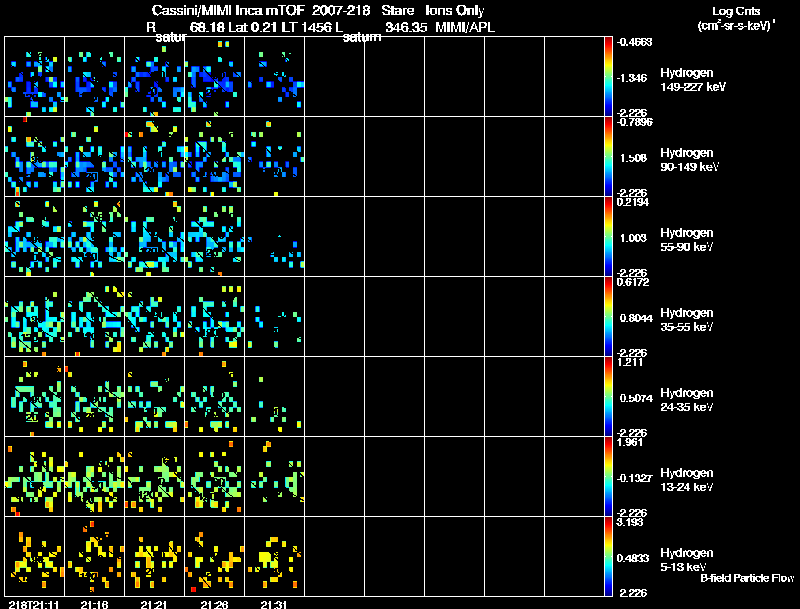This screenshot has height=609, width=800.
Task: Click the 'Ions Only' text in the title
Action: (x=455, y=11)
